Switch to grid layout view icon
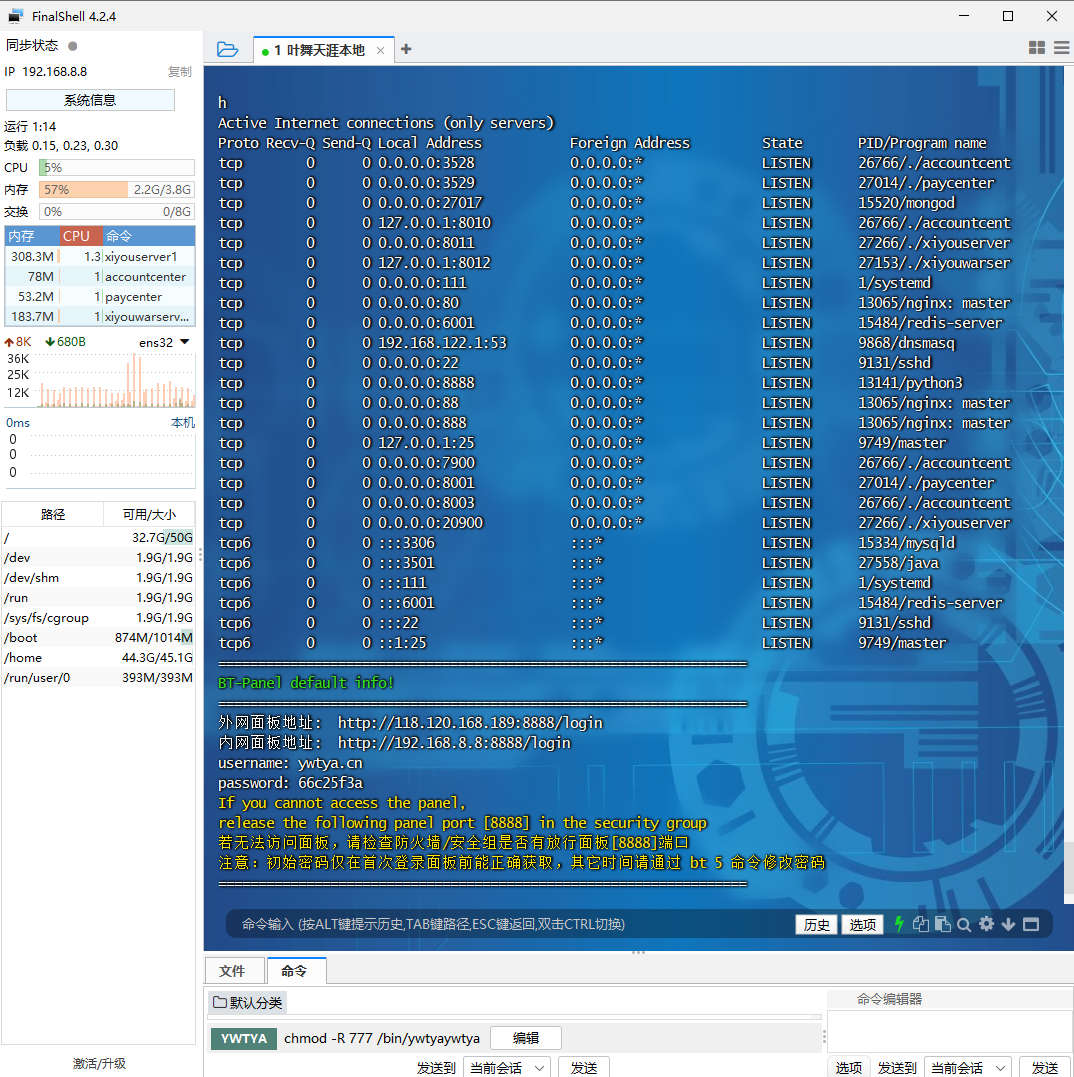Image resolution: width=1074 pixels, height=1077 pixels. click(x=1037, y=47)
